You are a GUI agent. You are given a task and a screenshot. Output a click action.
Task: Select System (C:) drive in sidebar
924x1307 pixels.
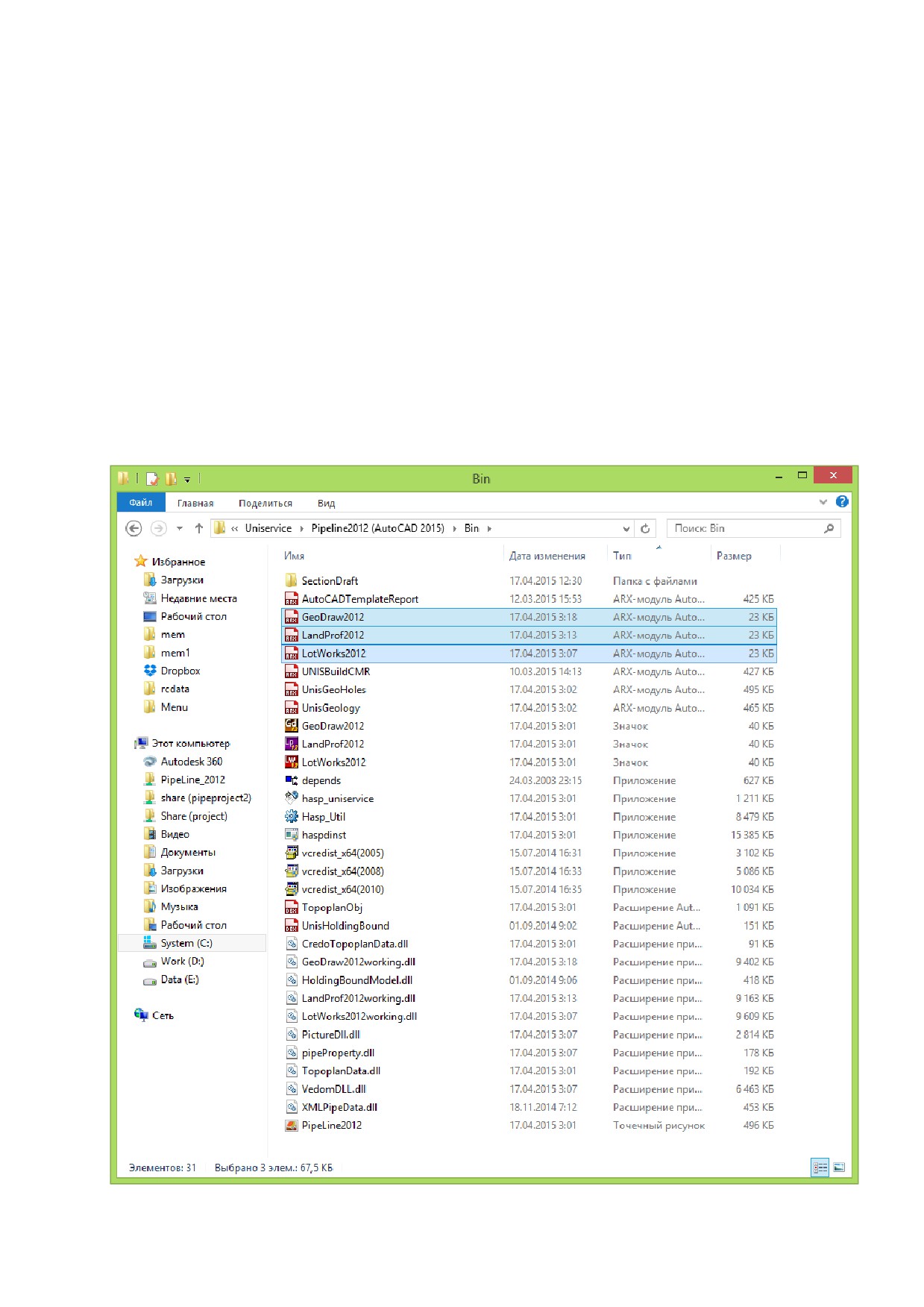[186, 943]
